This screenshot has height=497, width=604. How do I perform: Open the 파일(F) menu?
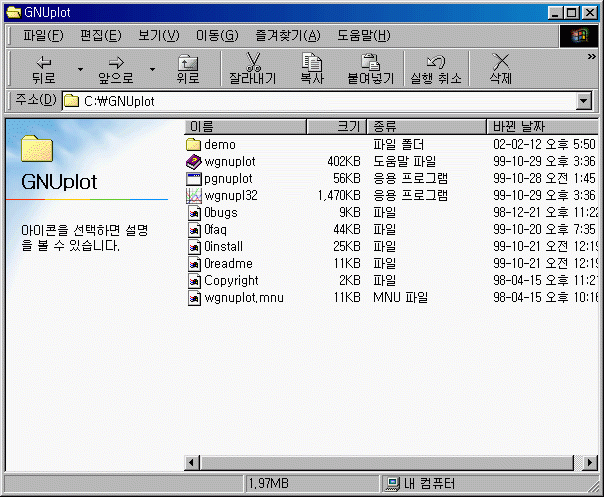tap(43, 36)
